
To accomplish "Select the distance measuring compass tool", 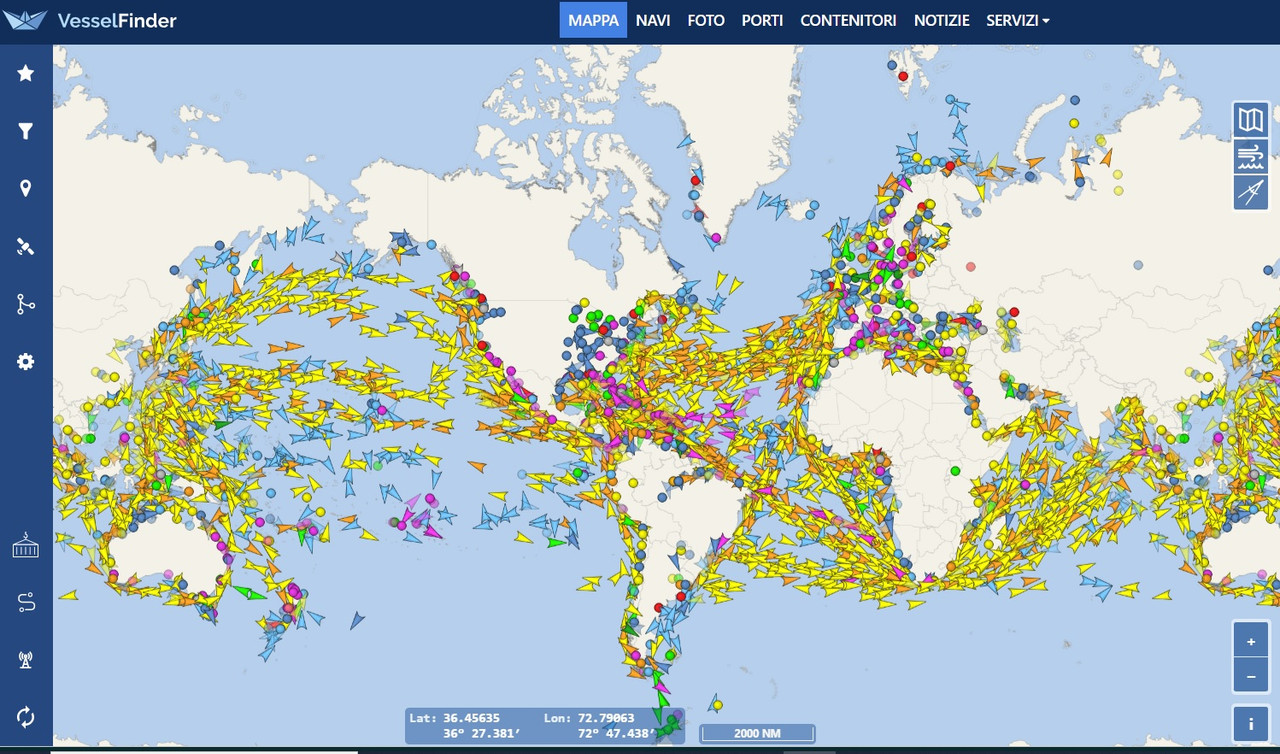I will pos(1251,192).
